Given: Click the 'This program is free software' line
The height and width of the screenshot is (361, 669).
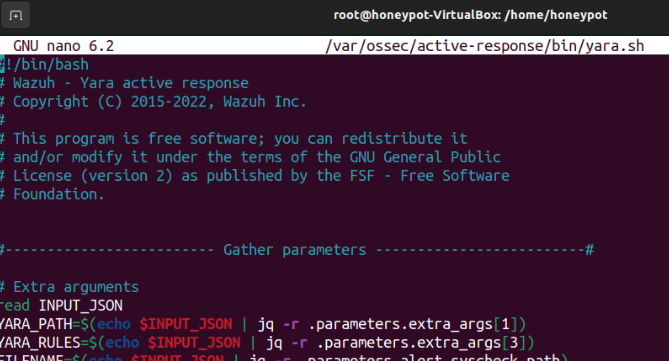Looking at the screenshot, I should (234, 139).
